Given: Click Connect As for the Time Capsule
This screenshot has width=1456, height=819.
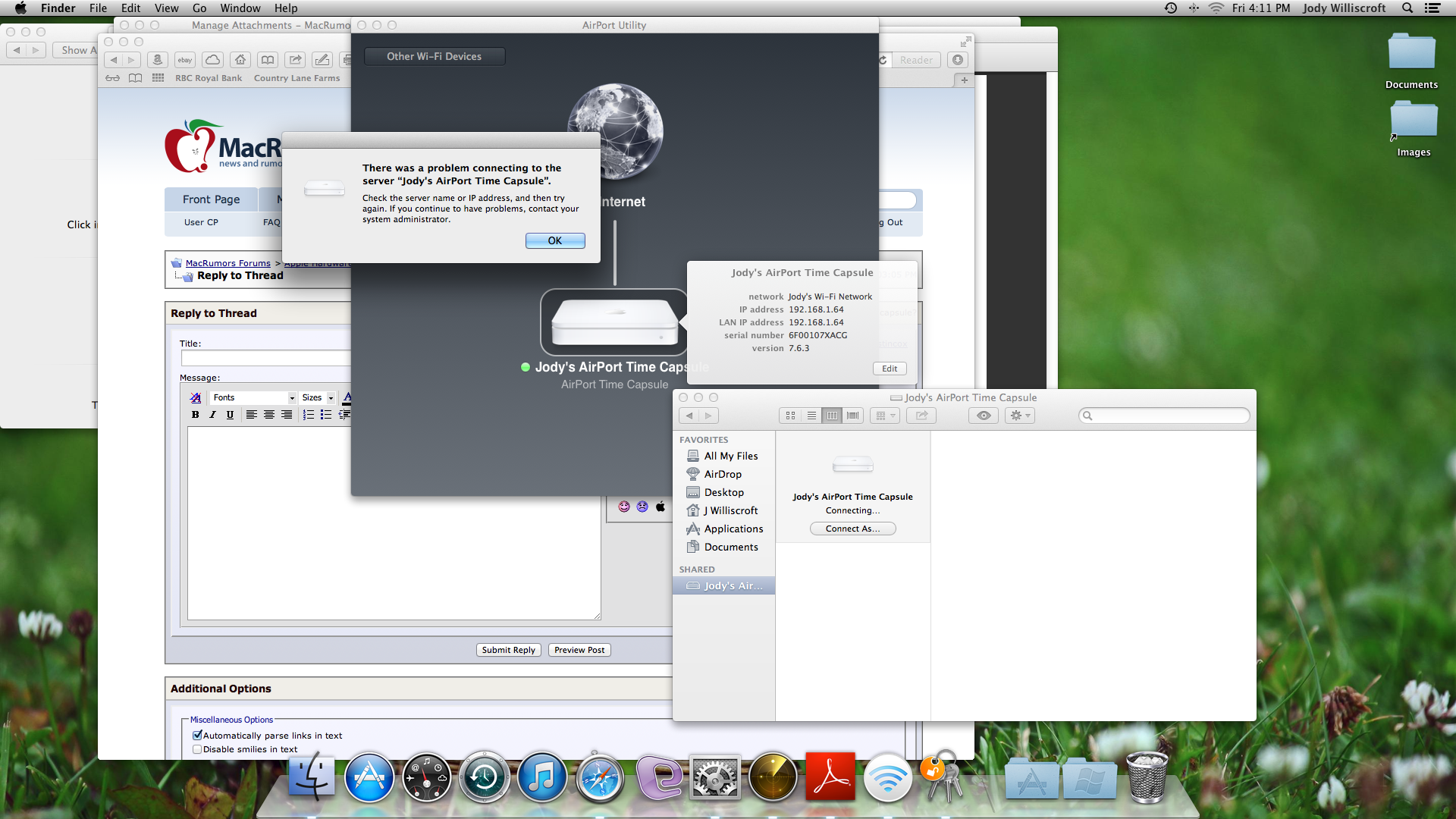Looking at the screenshot, I should coord(852,528).
